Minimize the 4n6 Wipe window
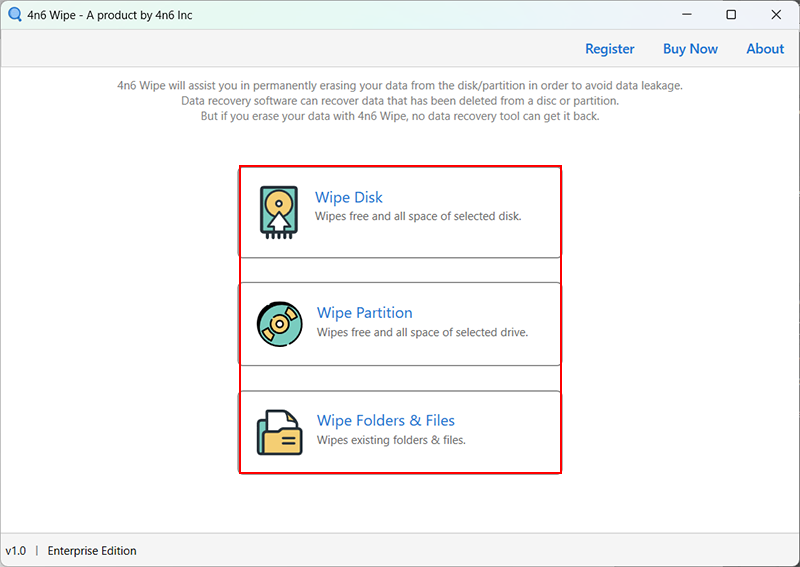The width and height of the screenshot is (800, 567). click(x=687, y=14)
